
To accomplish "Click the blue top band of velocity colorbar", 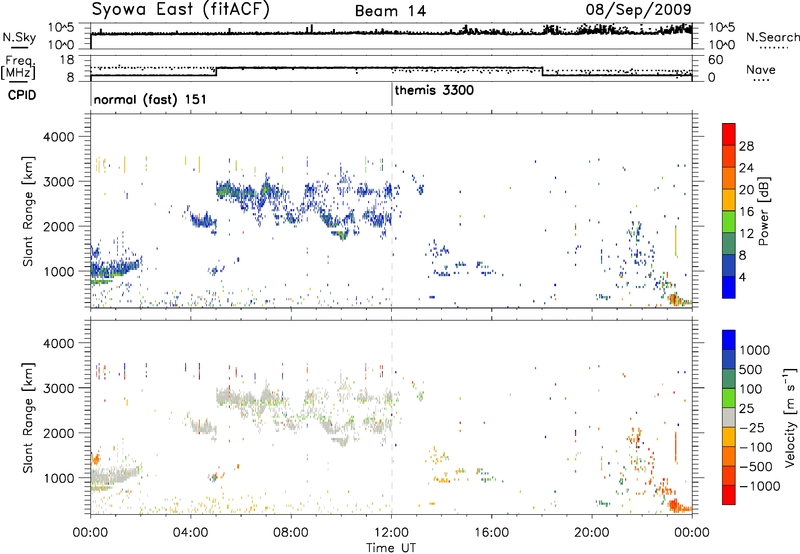I will pyautogui.click(x=729, y=339).
